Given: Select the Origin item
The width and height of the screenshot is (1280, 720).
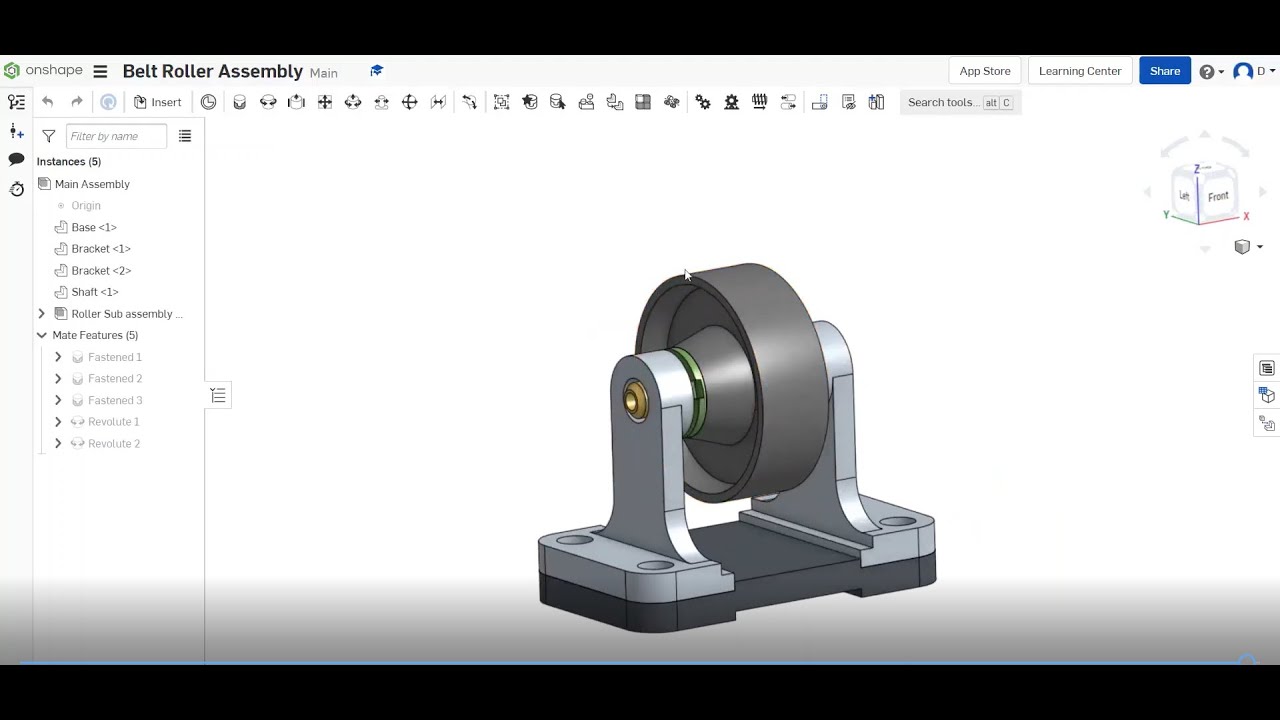Looking at the screenshot, I should point(86,206).
